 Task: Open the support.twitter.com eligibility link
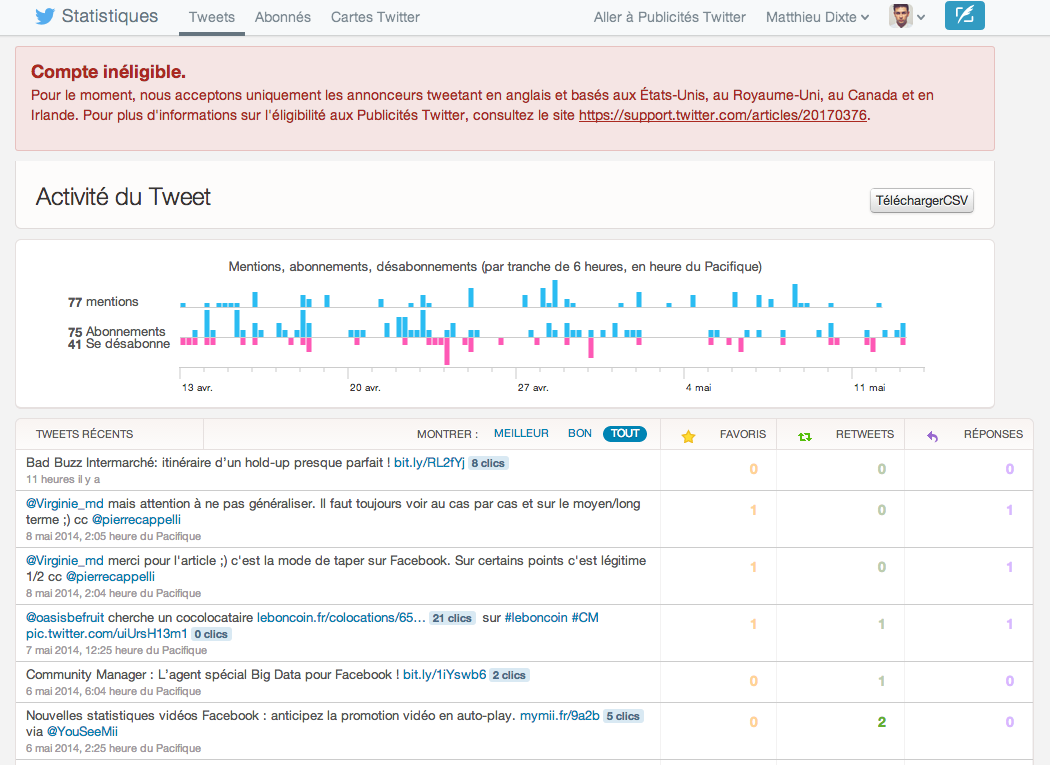point(723,115)
